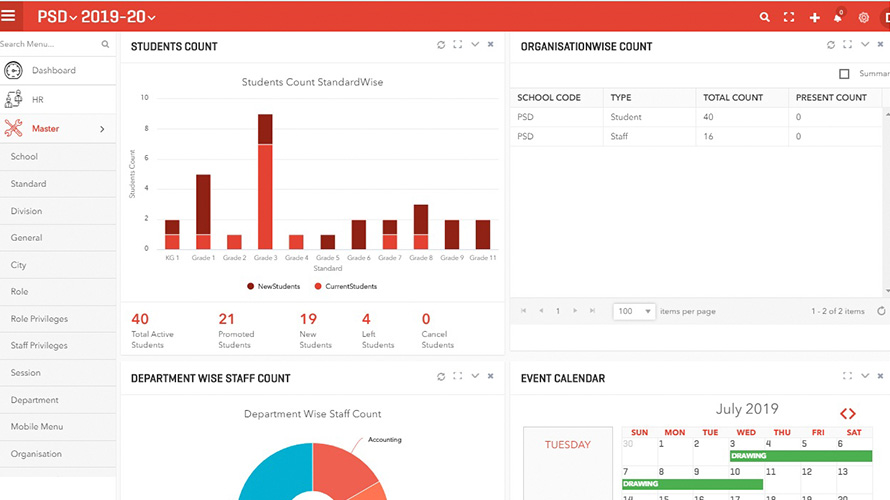Sort by the SCHOOL CODE column header
890x500 pixels.
pyautogui.click(x=556, y=98)
